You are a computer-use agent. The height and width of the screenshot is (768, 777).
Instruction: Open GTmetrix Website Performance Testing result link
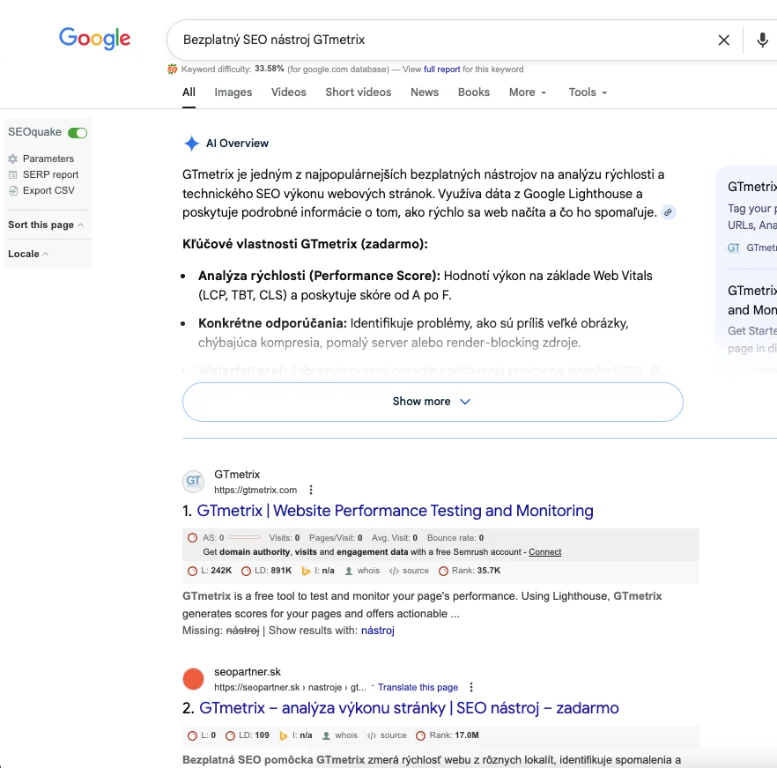point(395,511)
